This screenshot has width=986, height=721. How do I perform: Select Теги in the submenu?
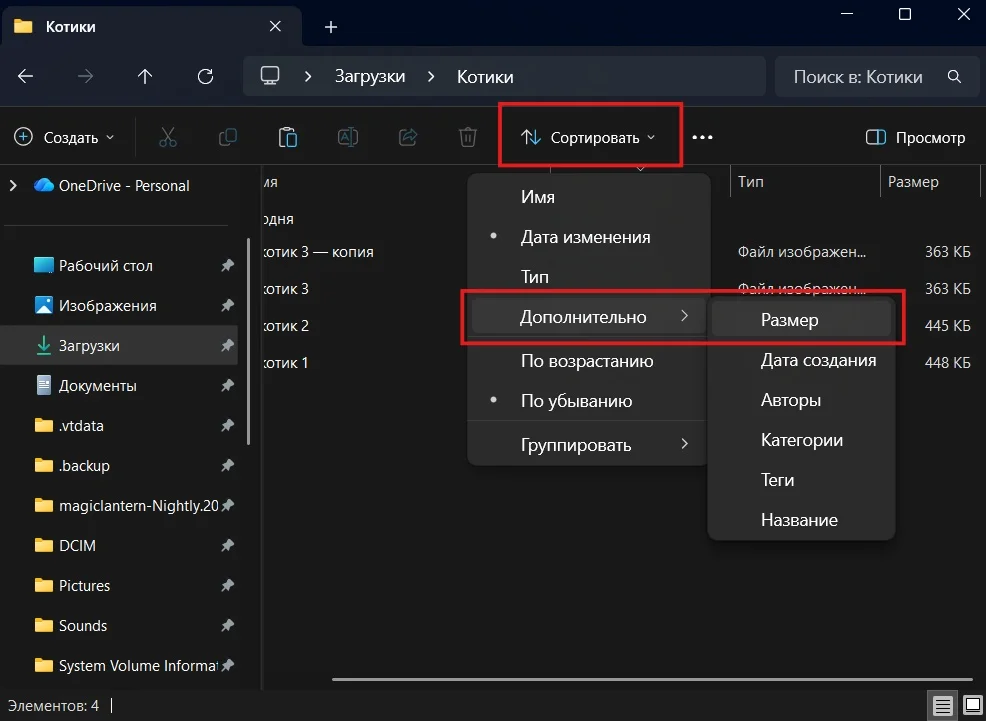point(801,480)
